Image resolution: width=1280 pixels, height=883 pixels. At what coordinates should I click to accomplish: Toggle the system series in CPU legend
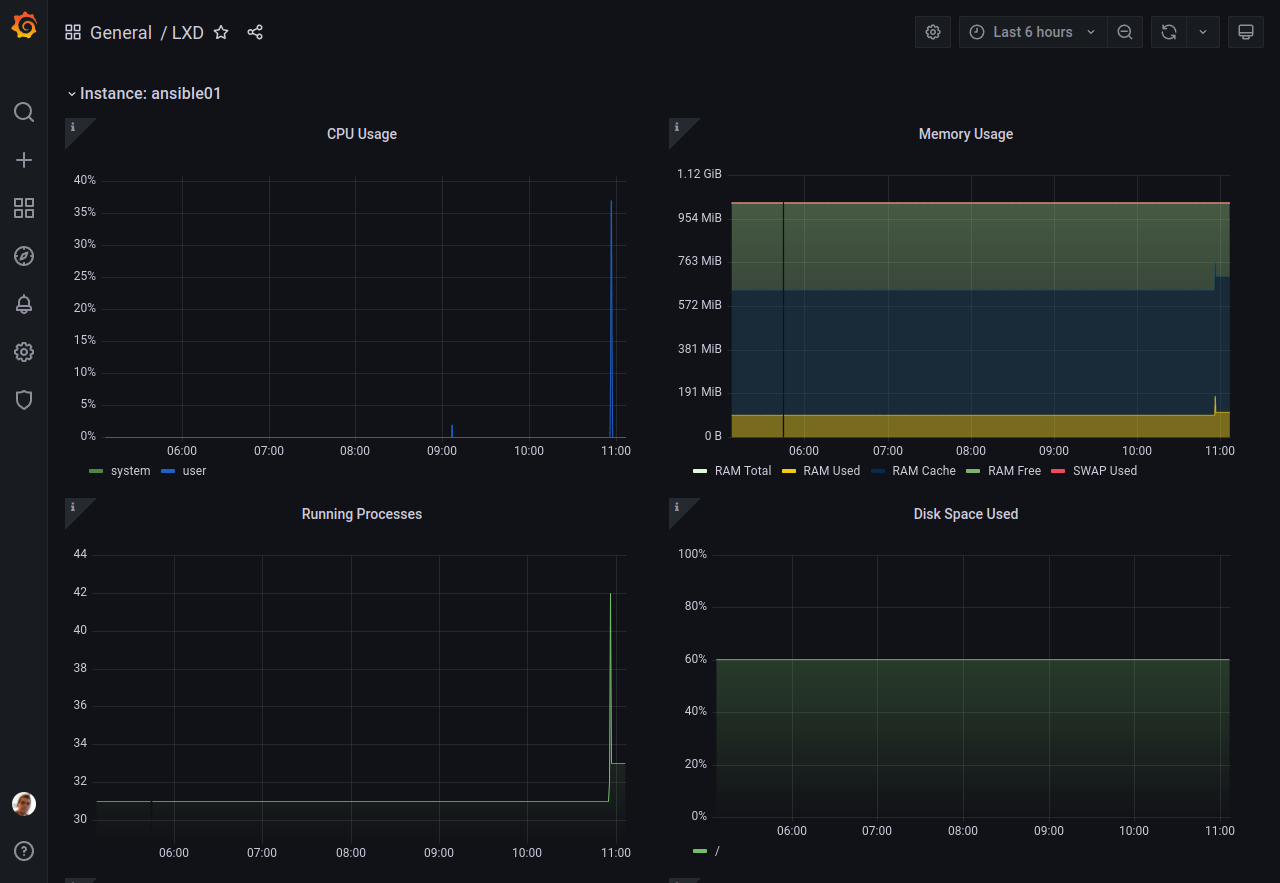pos(130,471)
